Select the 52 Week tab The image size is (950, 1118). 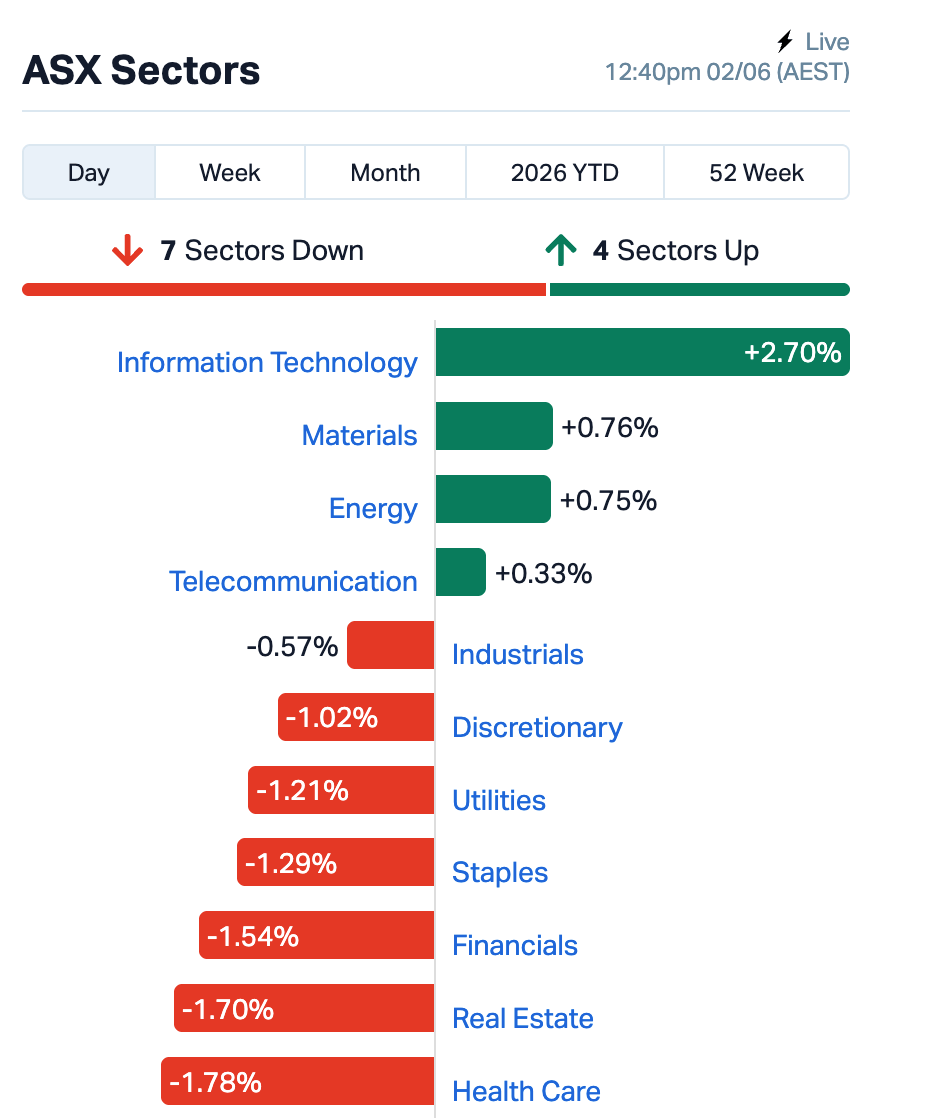(x=756, y=173)
